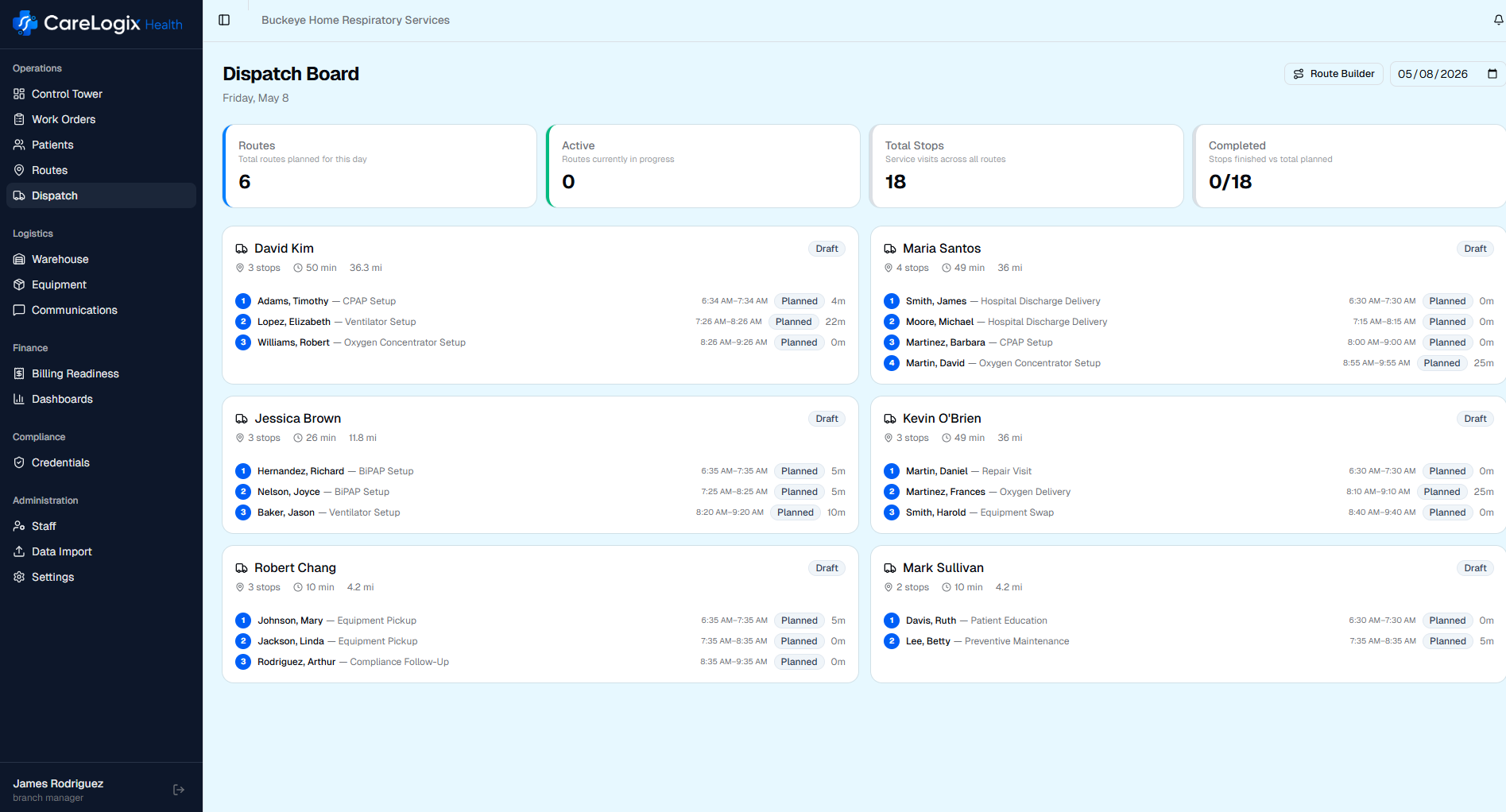Click the Dispatch truck icon in sidebar

coord(19,195)
